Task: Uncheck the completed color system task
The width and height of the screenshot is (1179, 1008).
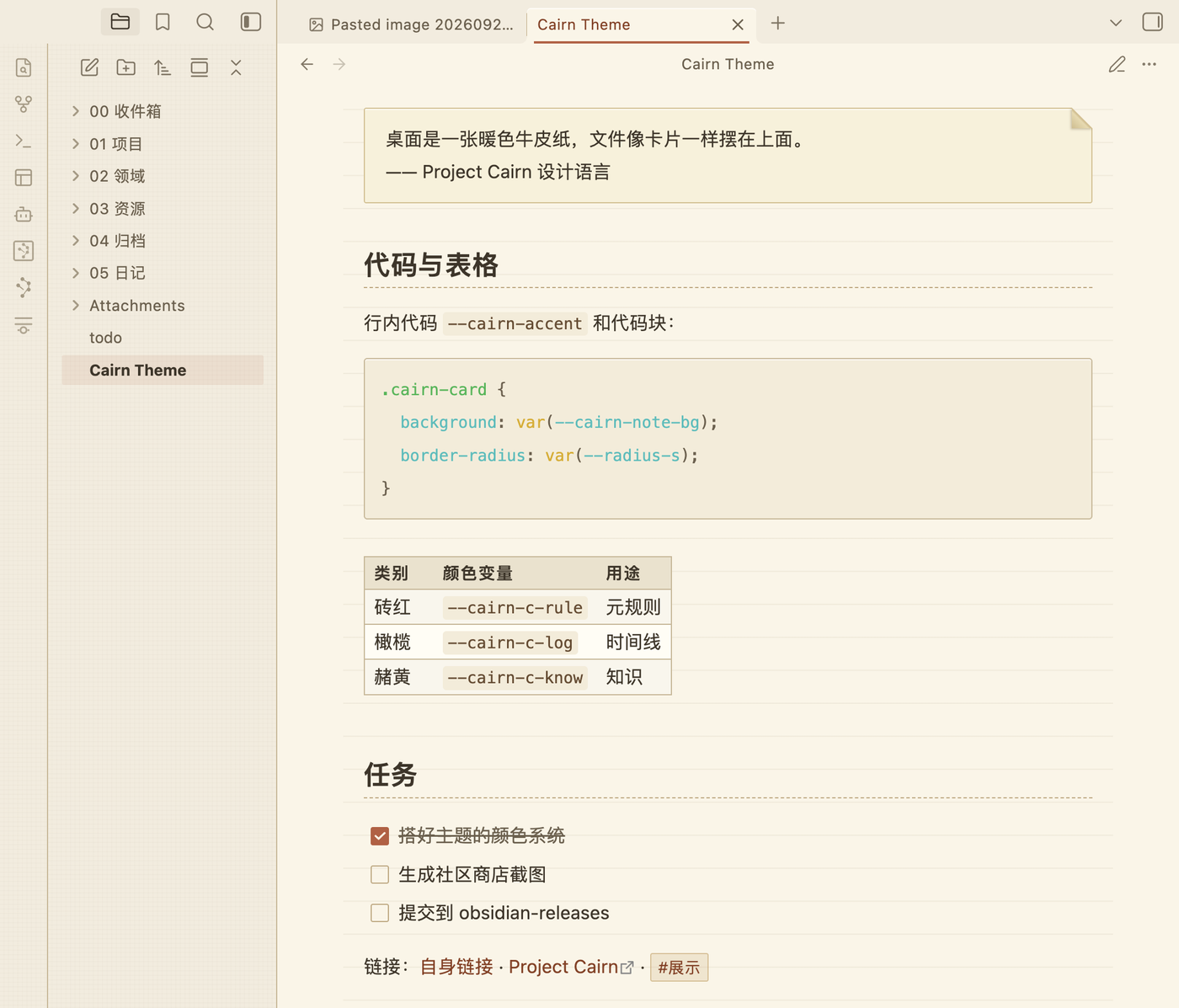Action: click(380, 835)
